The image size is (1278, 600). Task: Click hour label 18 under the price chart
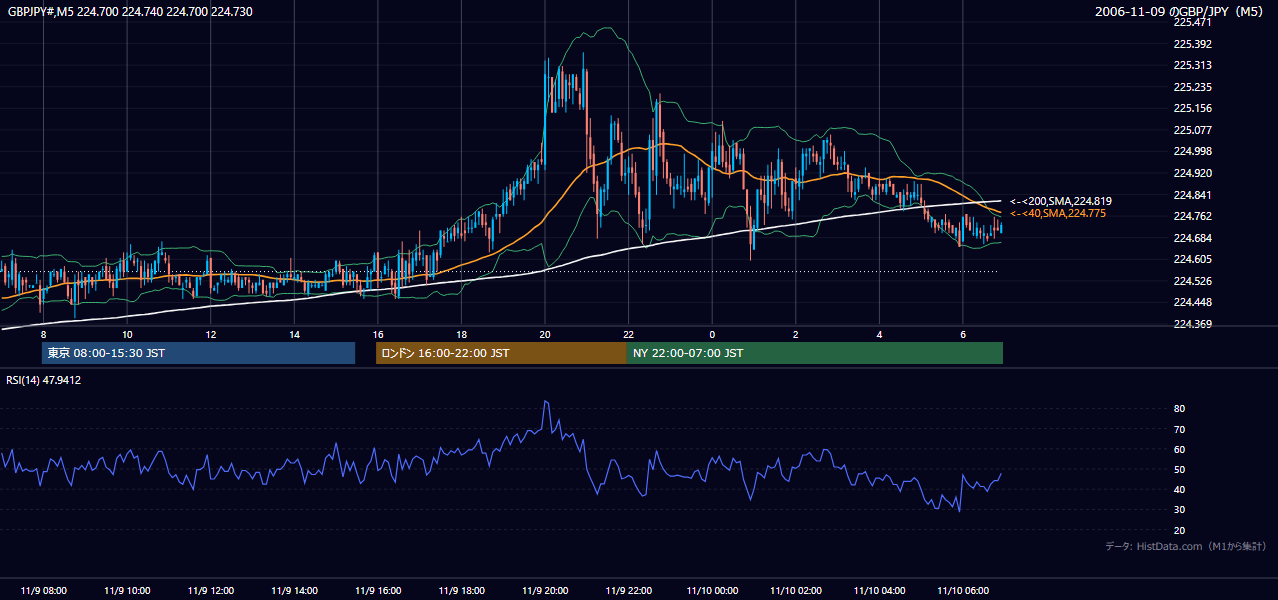coord(462,334)
